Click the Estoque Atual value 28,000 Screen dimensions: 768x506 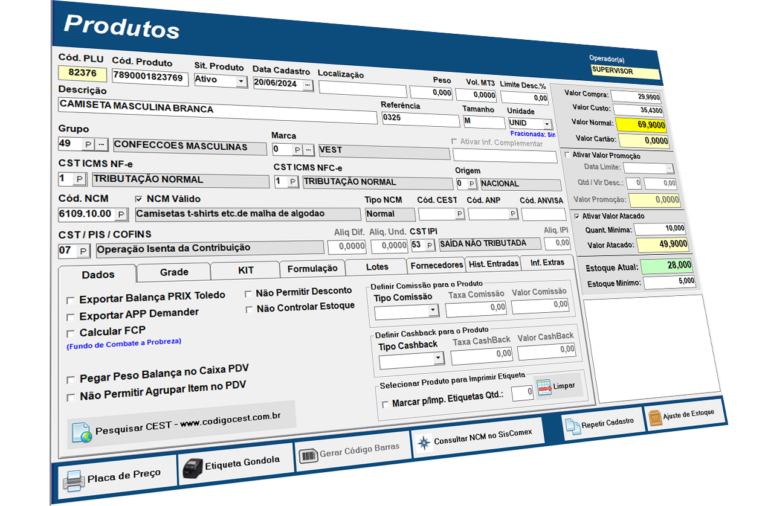[667, 266]
